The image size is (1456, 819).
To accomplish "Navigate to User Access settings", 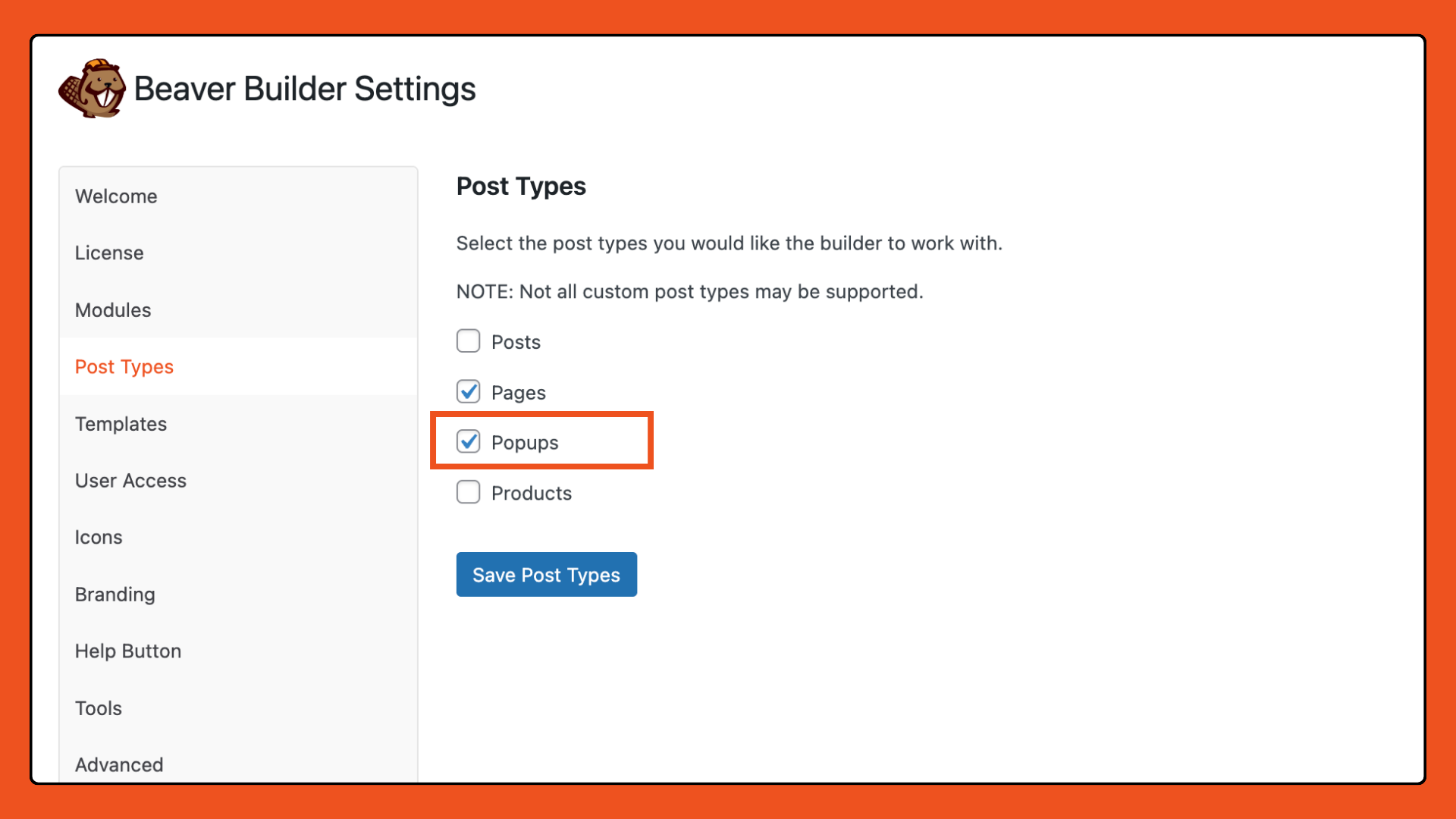I will (130, 481).
